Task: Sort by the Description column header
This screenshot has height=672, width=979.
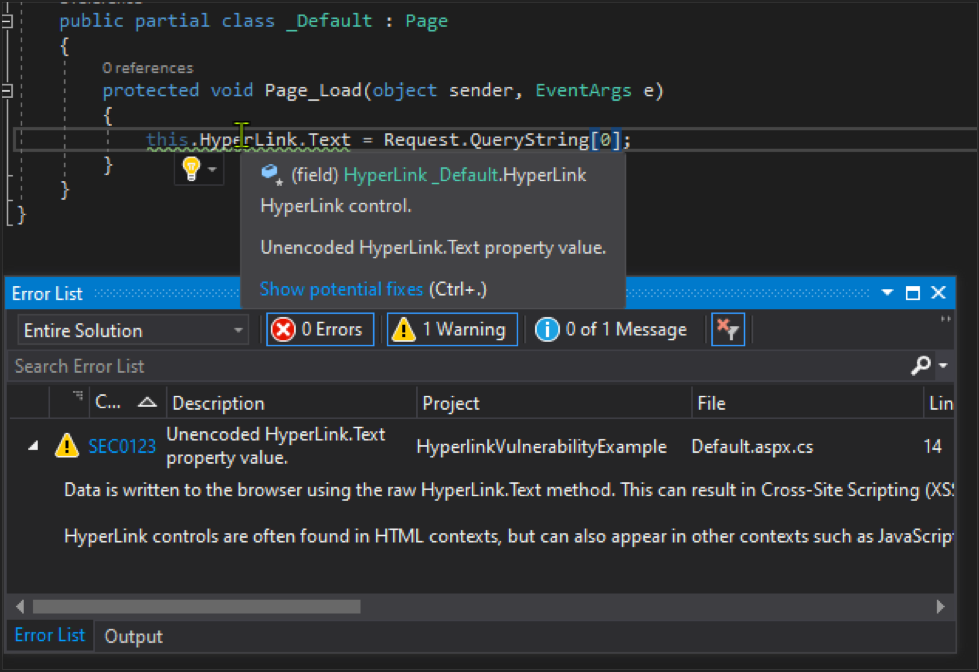Action: click(x=291, y=403)
